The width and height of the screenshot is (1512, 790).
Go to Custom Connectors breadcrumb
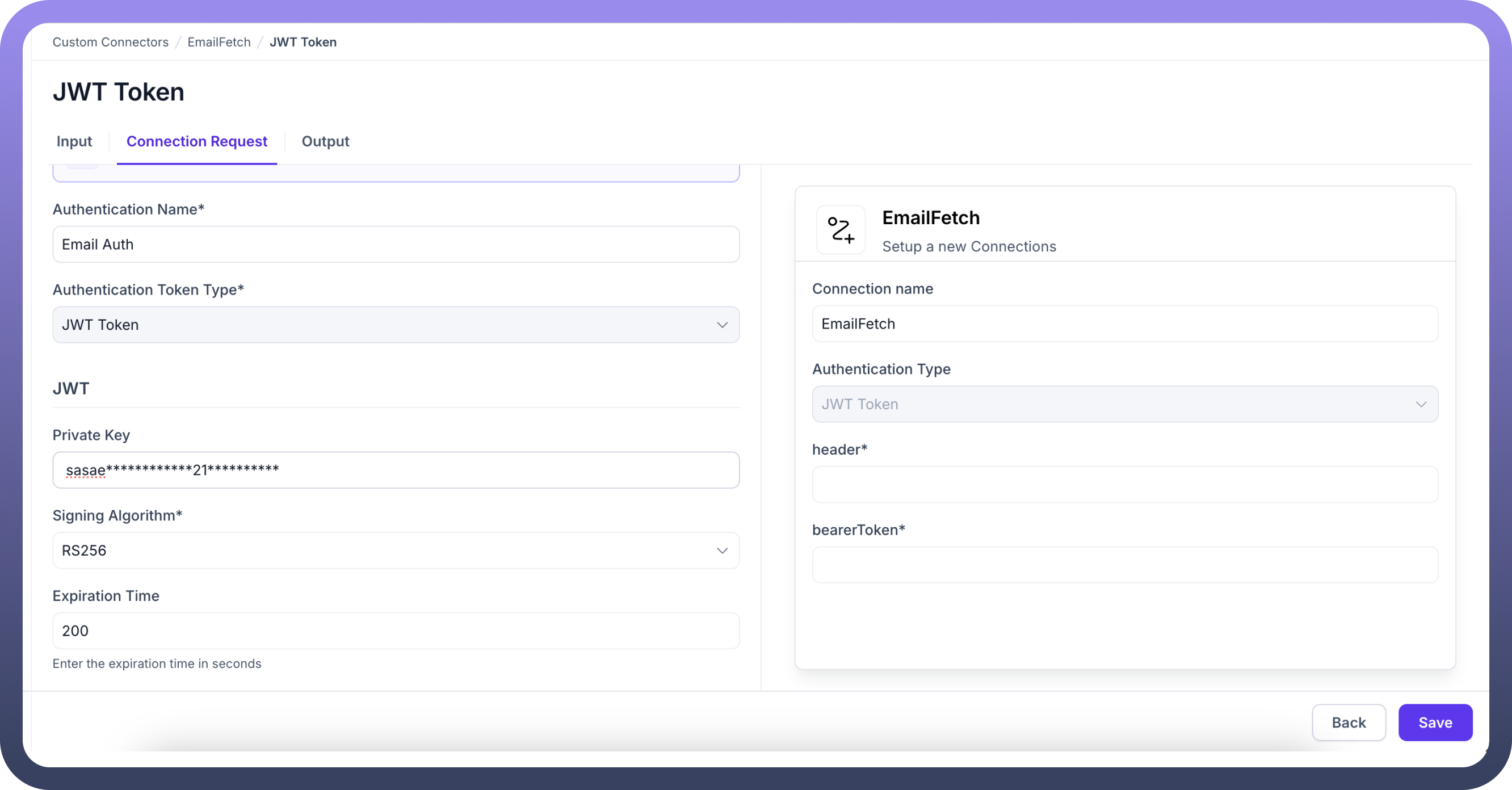110,42
